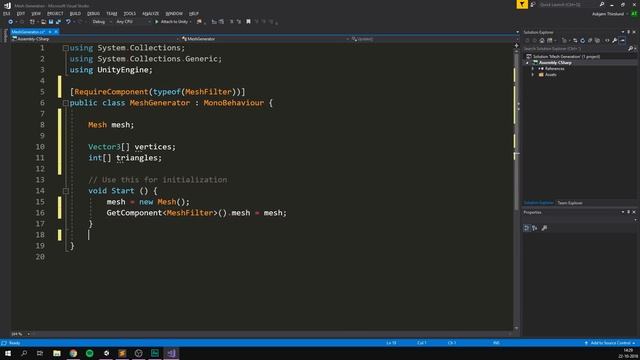Expand the References node

point(533,69)
